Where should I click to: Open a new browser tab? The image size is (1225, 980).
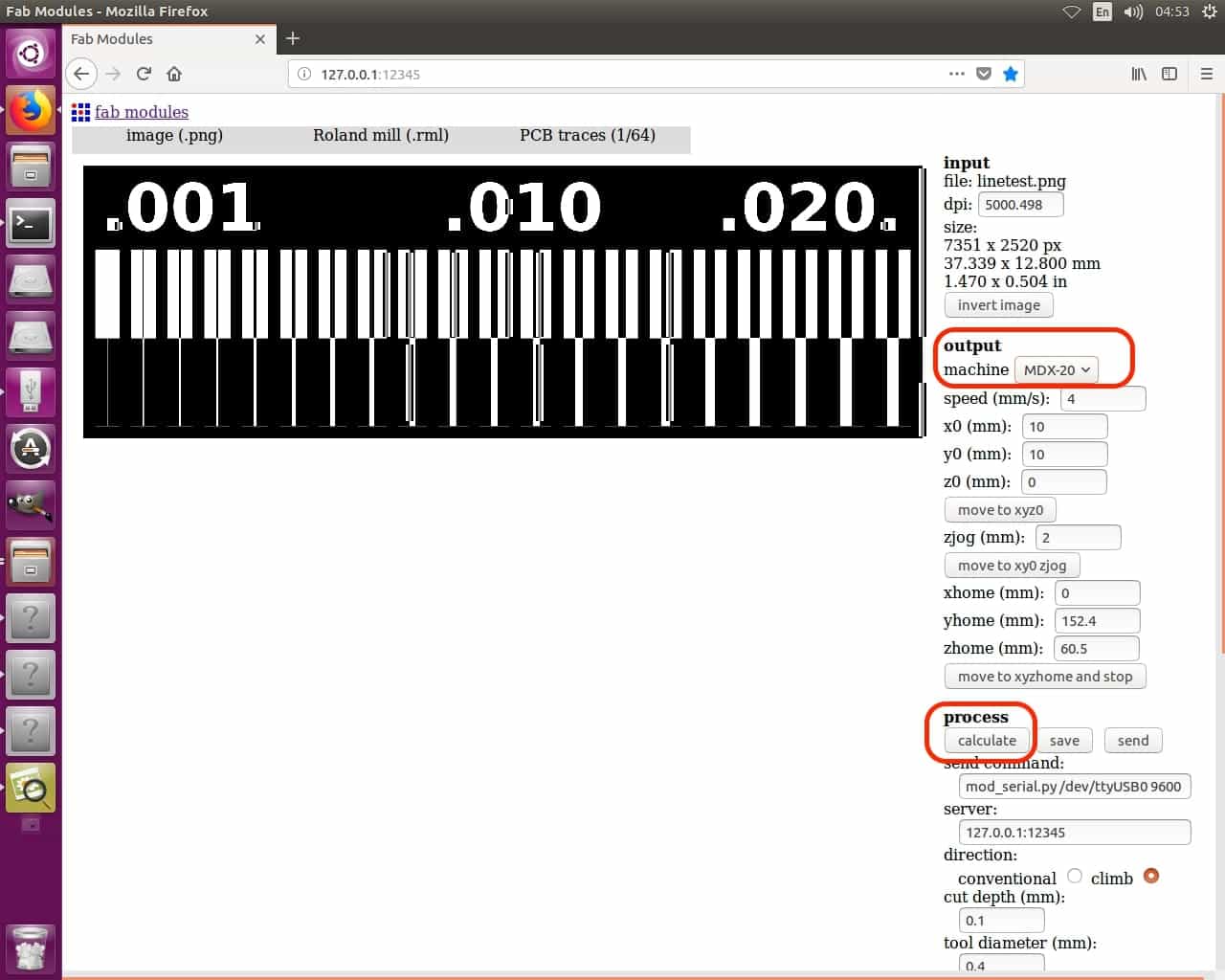click(293, 38)
